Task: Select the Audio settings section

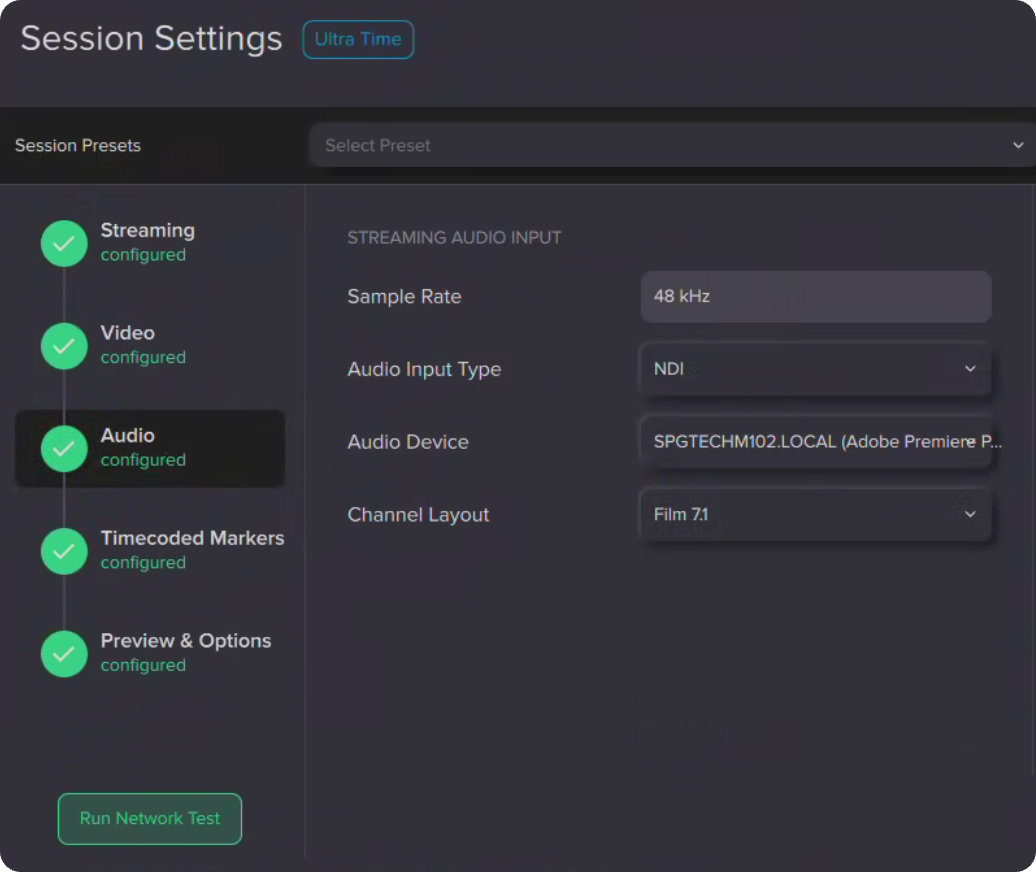Action: pos(150,449)
